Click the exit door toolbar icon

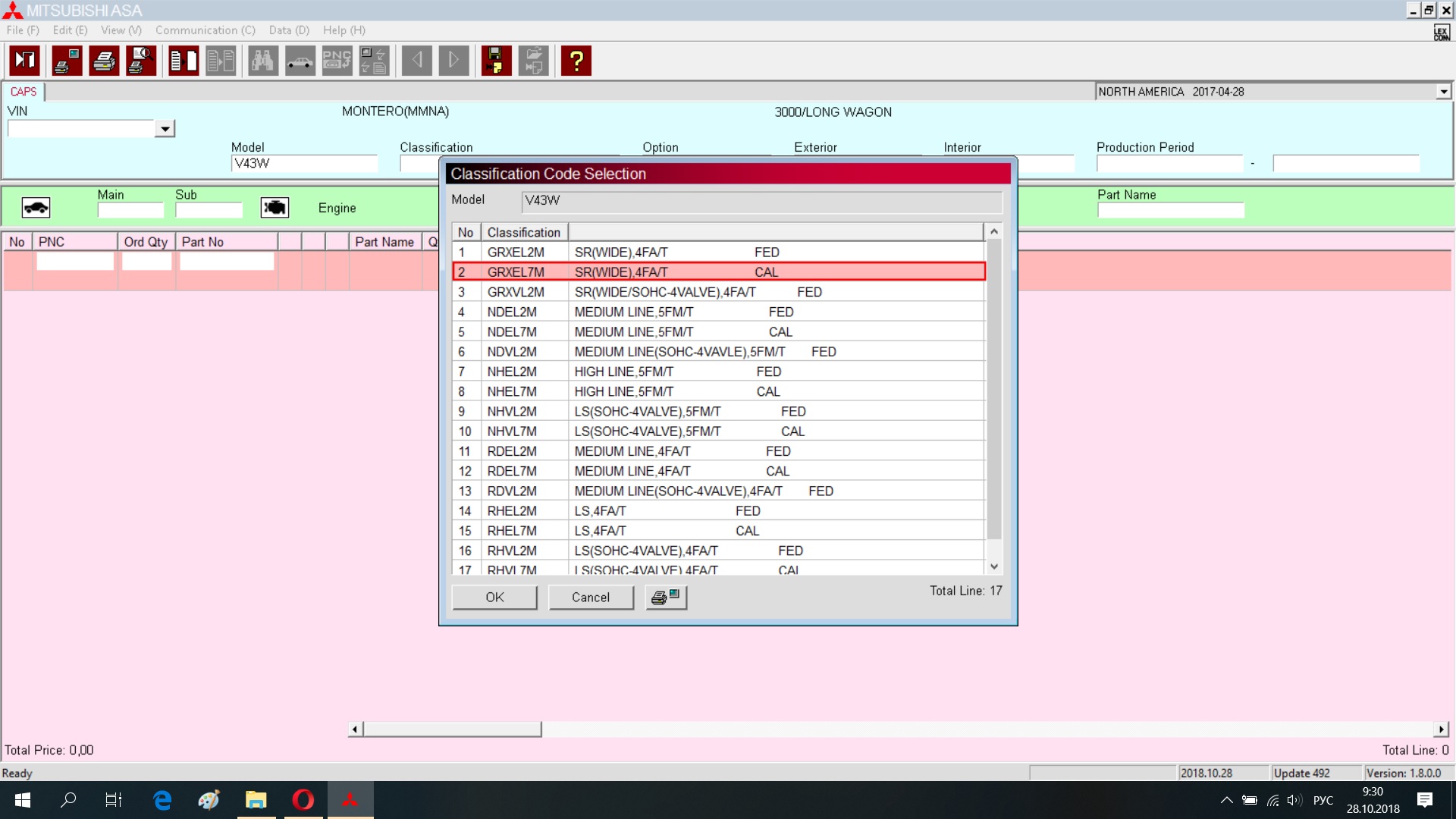click(24, 61)
